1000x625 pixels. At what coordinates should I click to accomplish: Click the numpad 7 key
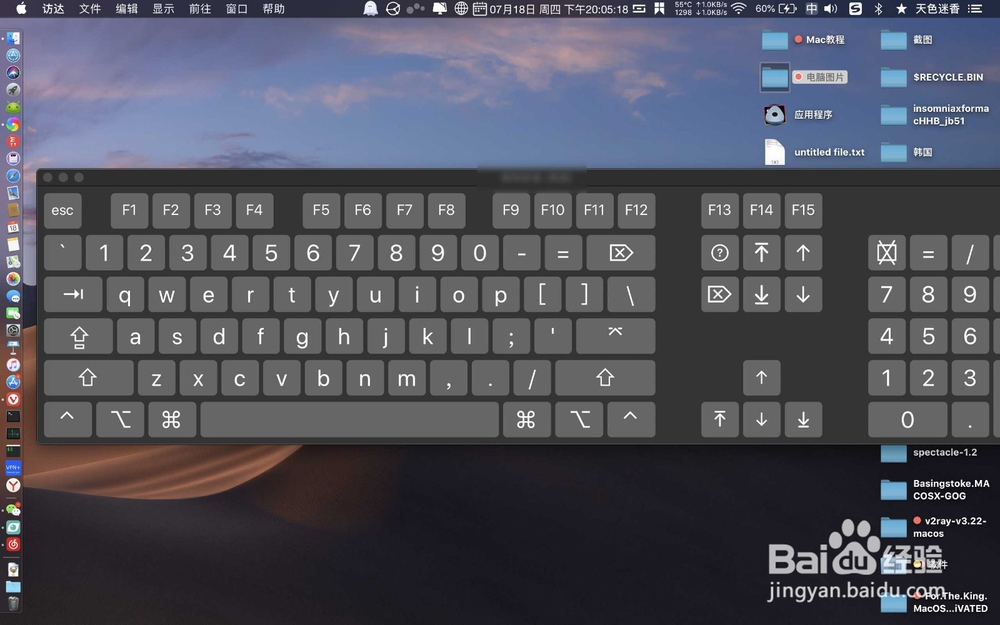tap(886, 295)
